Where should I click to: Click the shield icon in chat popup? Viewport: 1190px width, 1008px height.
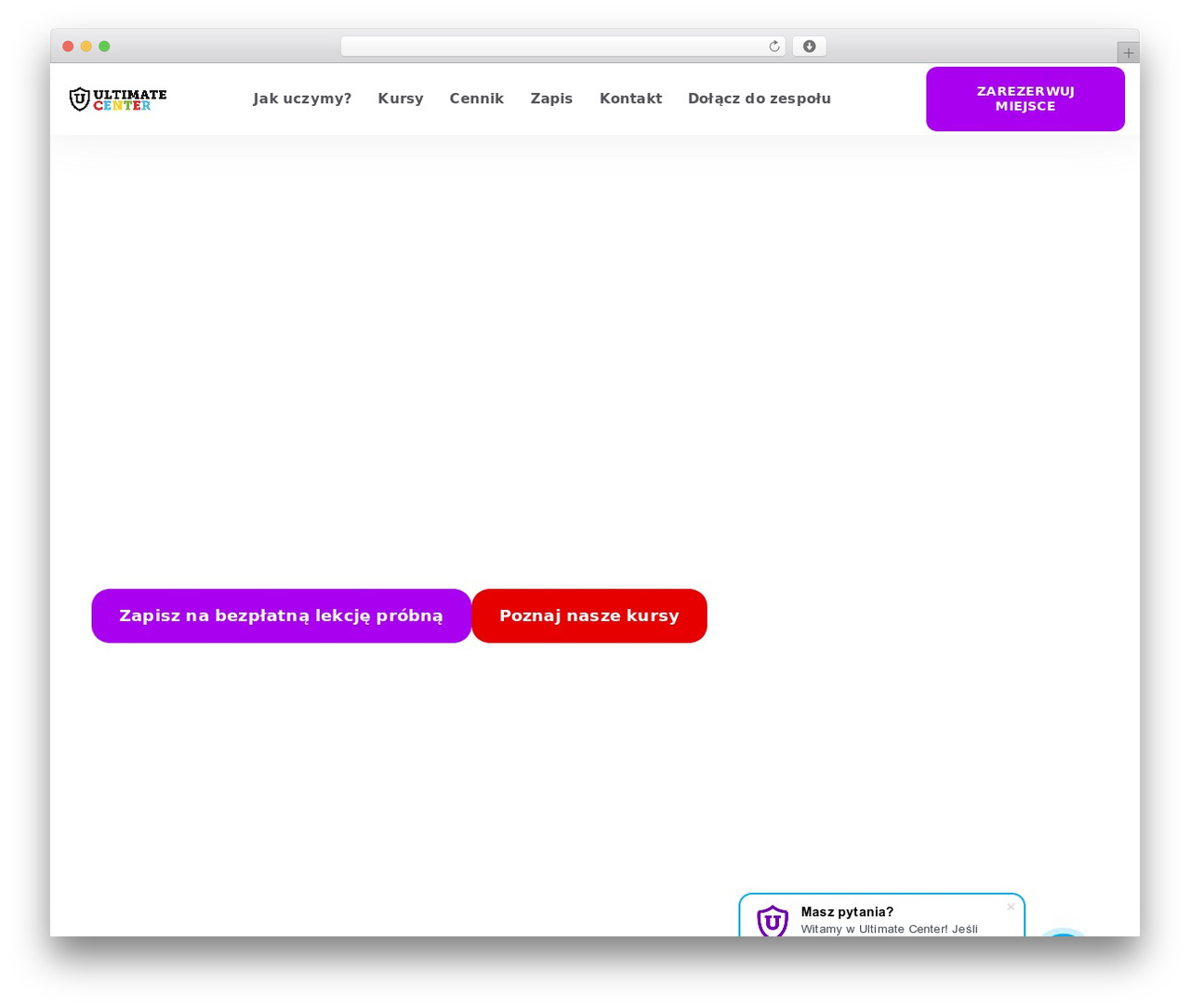773,921
